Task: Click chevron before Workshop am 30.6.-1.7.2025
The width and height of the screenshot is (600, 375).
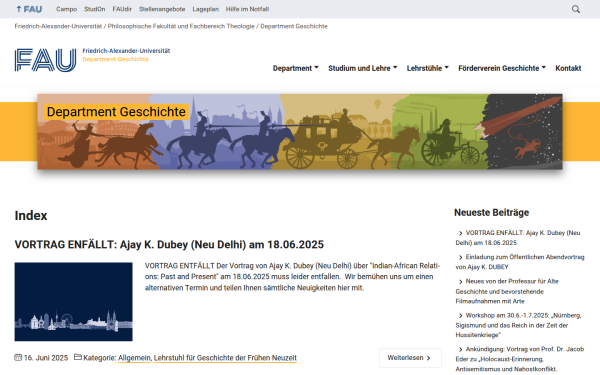Action: [x=460, y=316]
